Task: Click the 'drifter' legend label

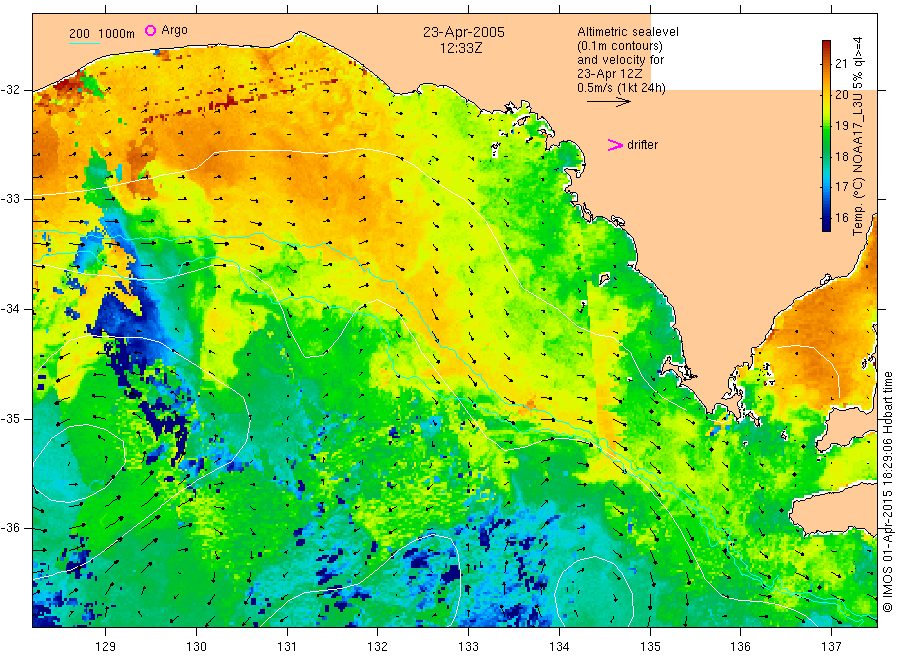Action: coord(642,145)
